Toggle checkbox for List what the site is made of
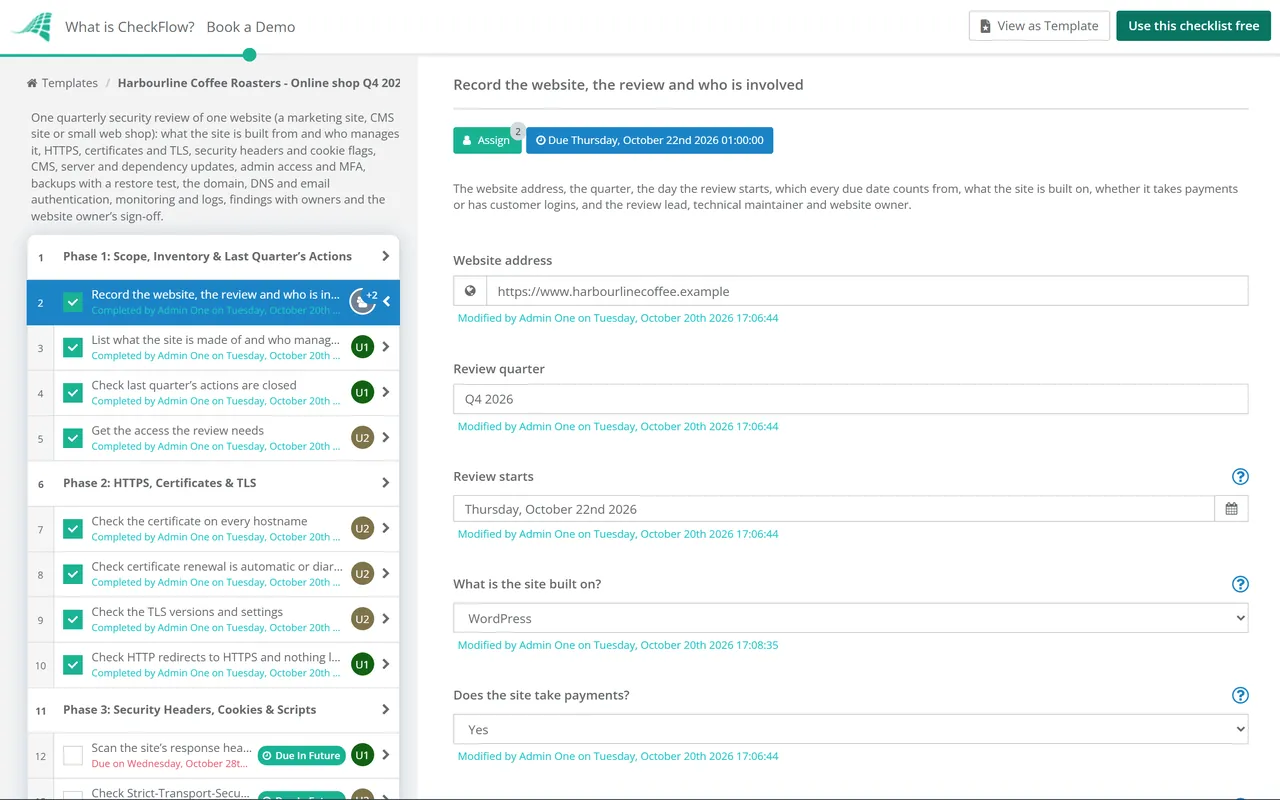Screen dimensions: 1280x800 click(x=73, y=347)
